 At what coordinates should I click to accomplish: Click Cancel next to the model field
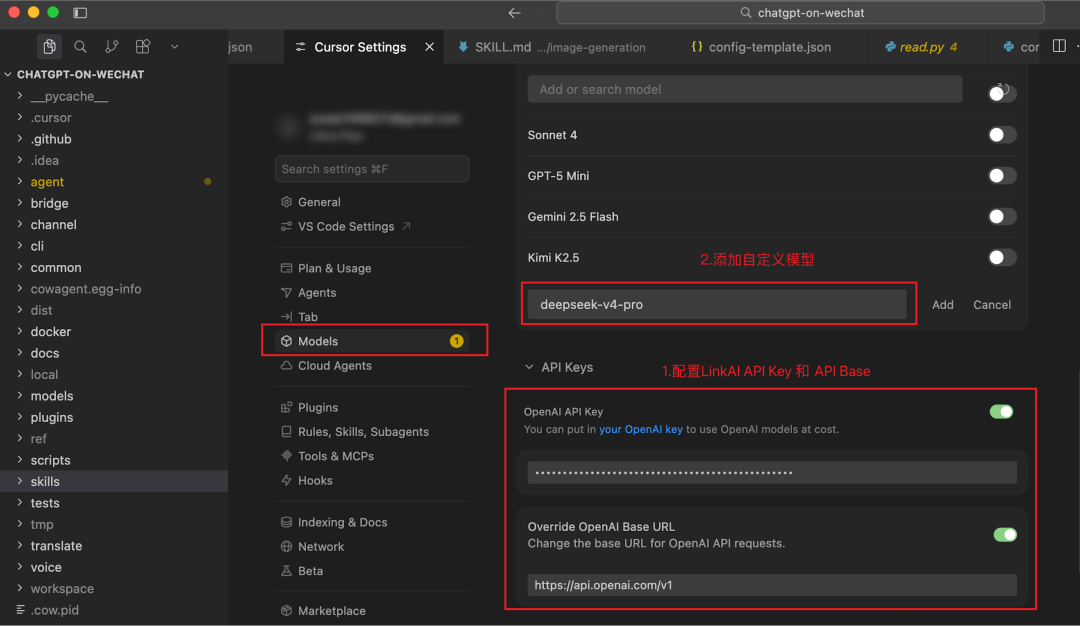pyautogui.click(x=992, y=304)
